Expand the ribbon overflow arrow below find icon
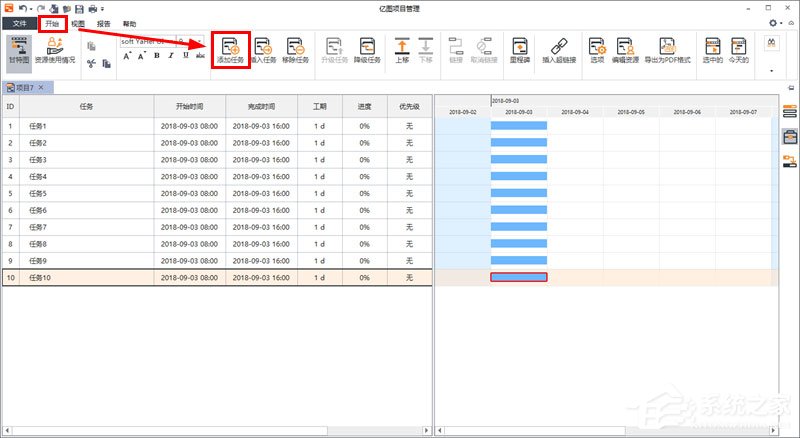 (771, 71)
